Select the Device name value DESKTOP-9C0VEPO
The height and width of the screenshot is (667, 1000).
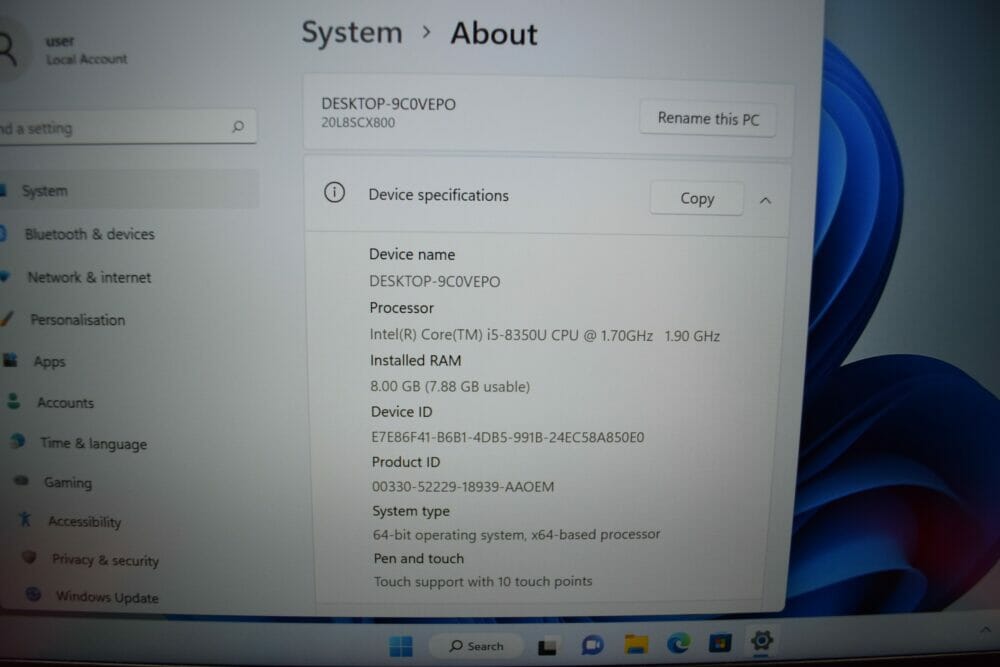pos(434,281)
